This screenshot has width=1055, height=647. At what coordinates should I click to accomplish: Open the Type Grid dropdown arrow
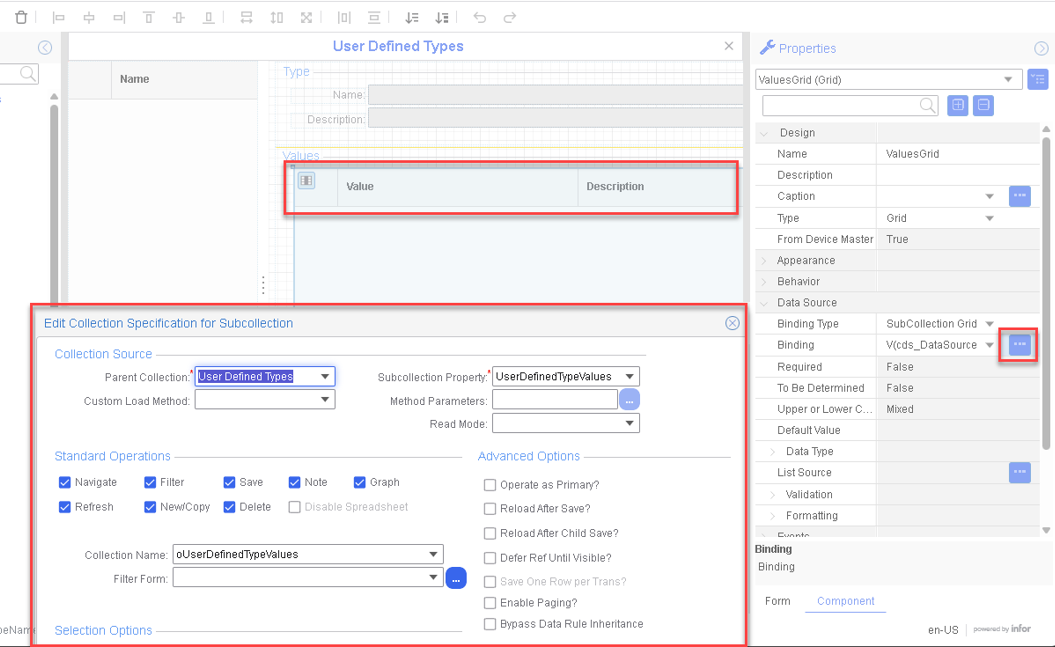(x=990, y=218)
